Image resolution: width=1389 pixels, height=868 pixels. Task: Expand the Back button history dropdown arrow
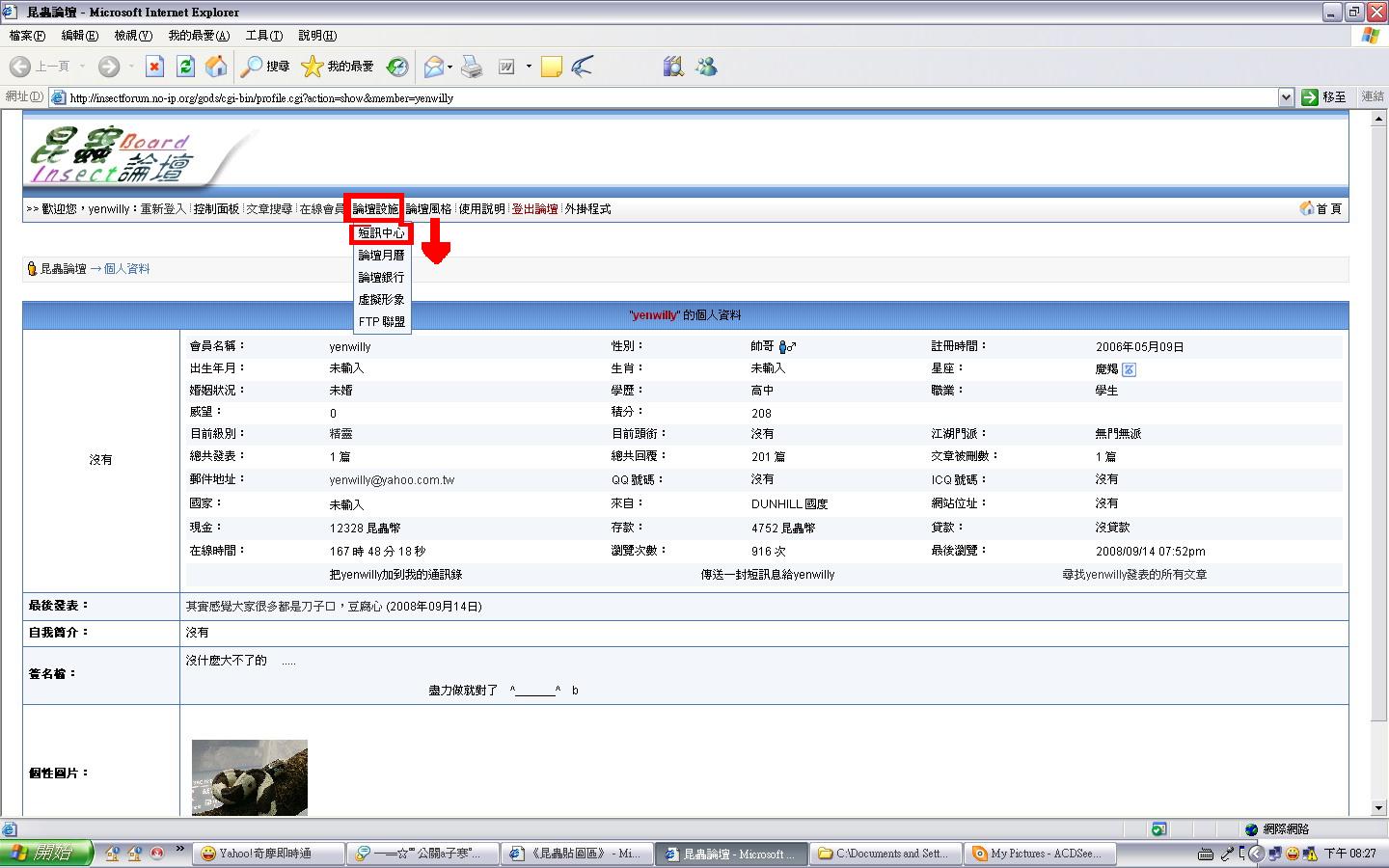click(x=82, y=67)
